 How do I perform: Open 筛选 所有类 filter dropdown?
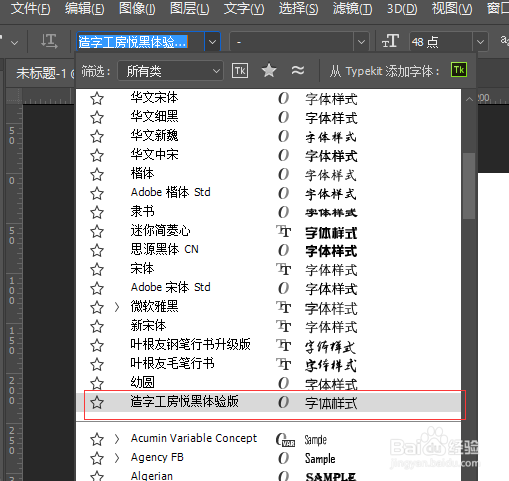point(171,71)
